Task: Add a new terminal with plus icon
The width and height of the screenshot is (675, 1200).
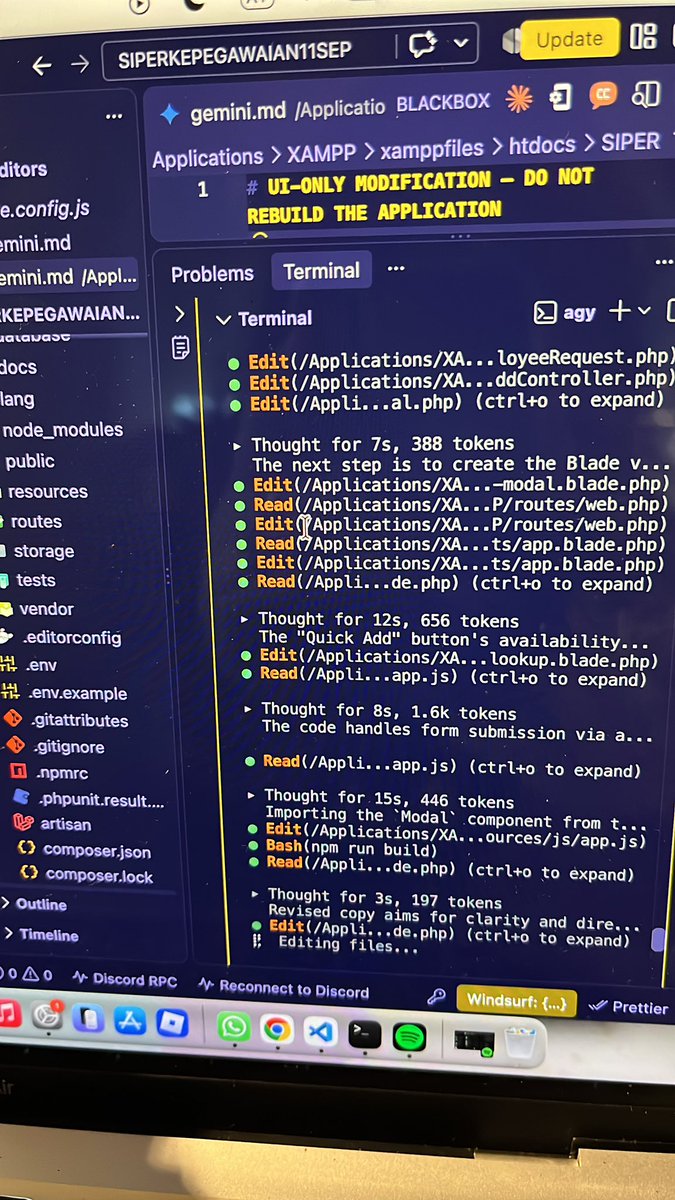Action: [x=619, y=311]
